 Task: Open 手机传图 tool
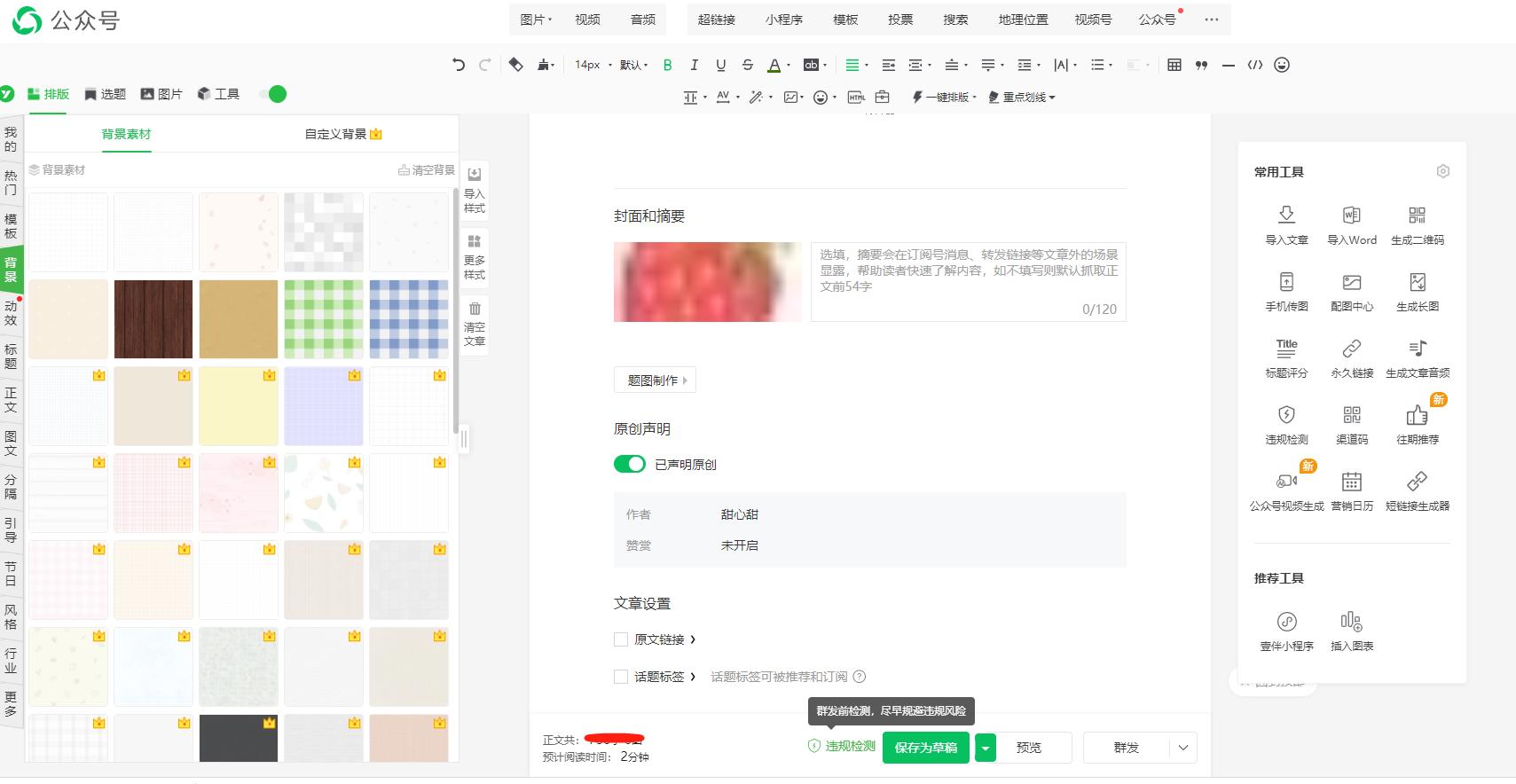point(1286,292)
